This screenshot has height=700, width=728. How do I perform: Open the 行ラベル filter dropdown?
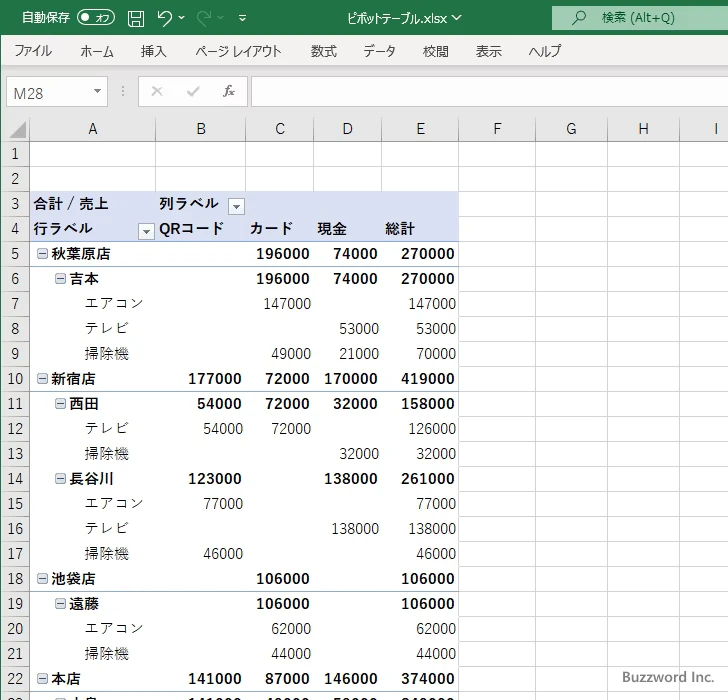[146, 231]
